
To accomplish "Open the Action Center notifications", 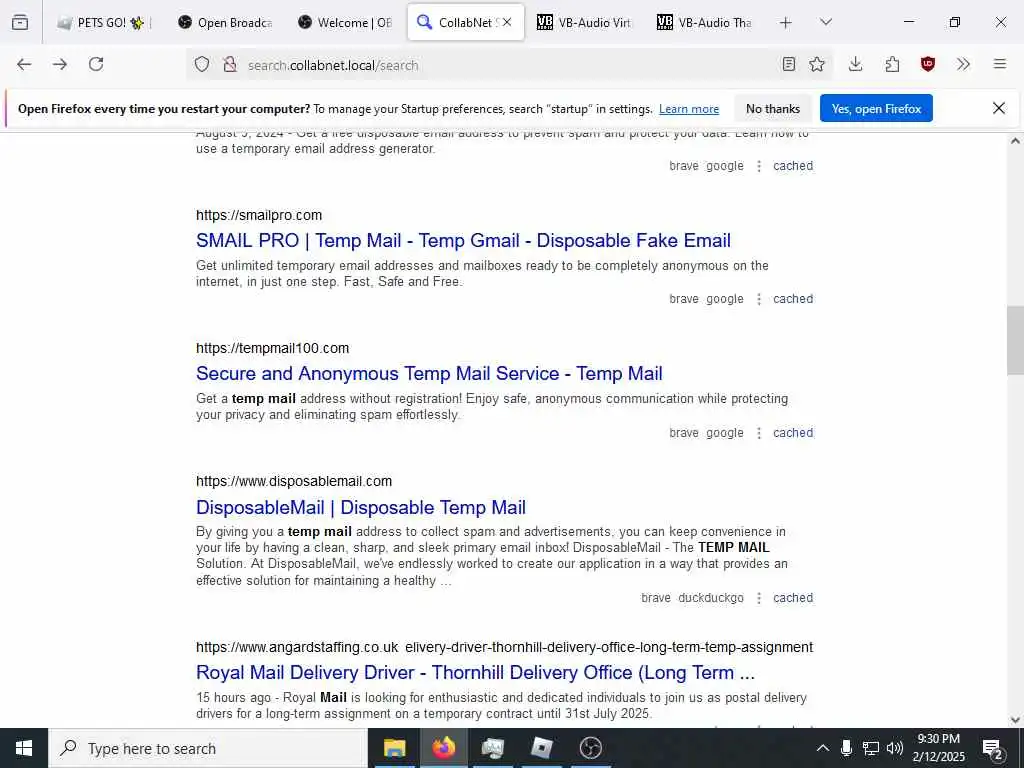I will pyautogui.click(x=993, y=748).
